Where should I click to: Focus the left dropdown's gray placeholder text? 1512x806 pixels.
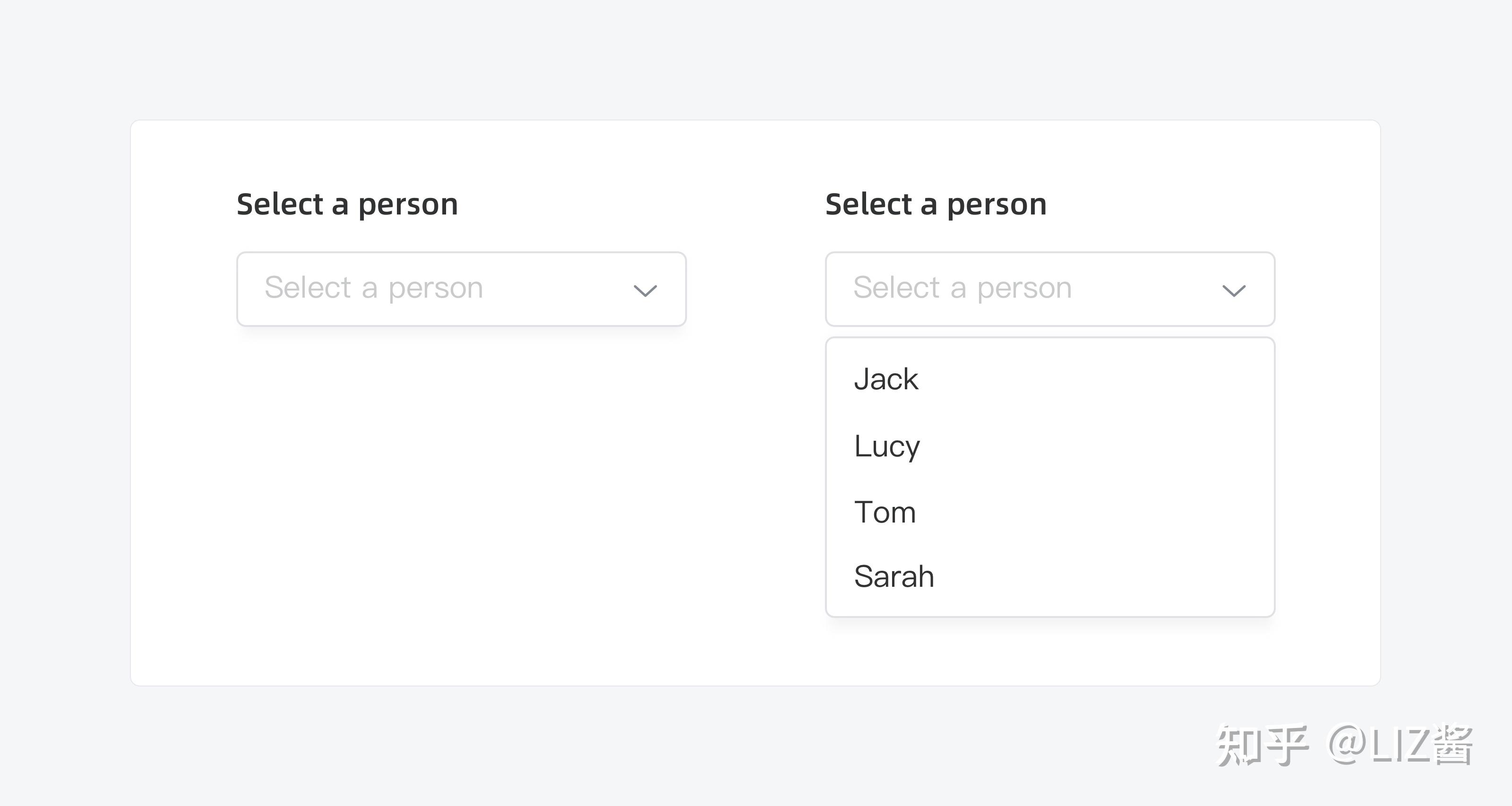tap(373, 288)
